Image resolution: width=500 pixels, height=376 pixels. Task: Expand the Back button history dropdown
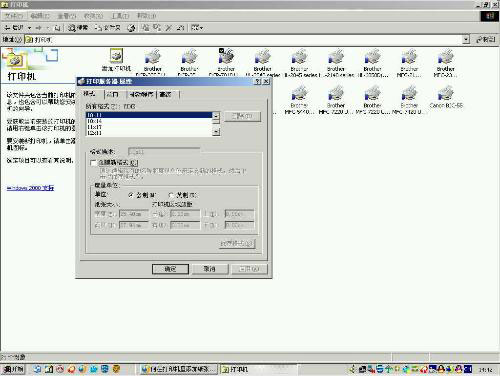pyautogui.click(x=29, y=28)
